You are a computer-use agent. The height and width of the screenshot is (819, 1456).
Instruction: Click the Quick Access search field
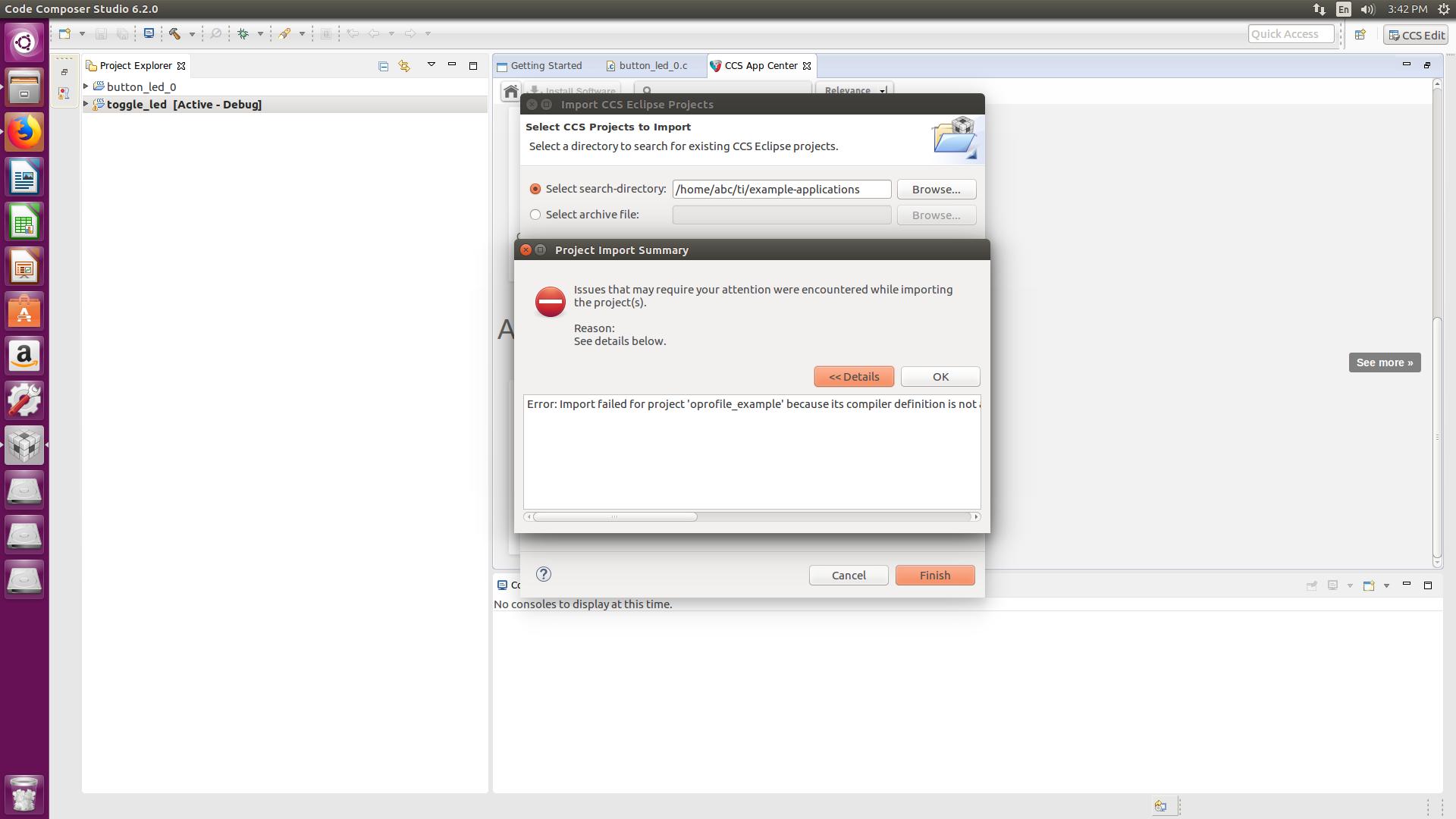tap(1291, 33)
